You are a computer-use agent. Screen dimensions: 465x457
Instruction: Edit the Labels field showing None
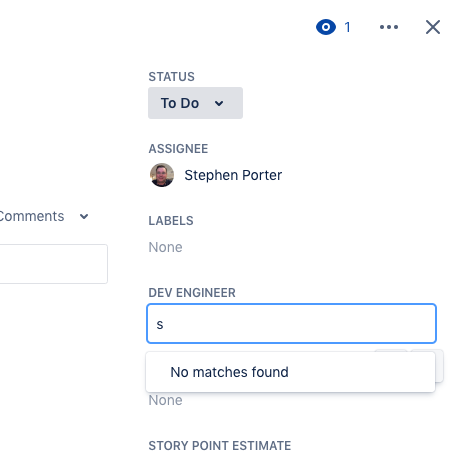coord(165,247)
